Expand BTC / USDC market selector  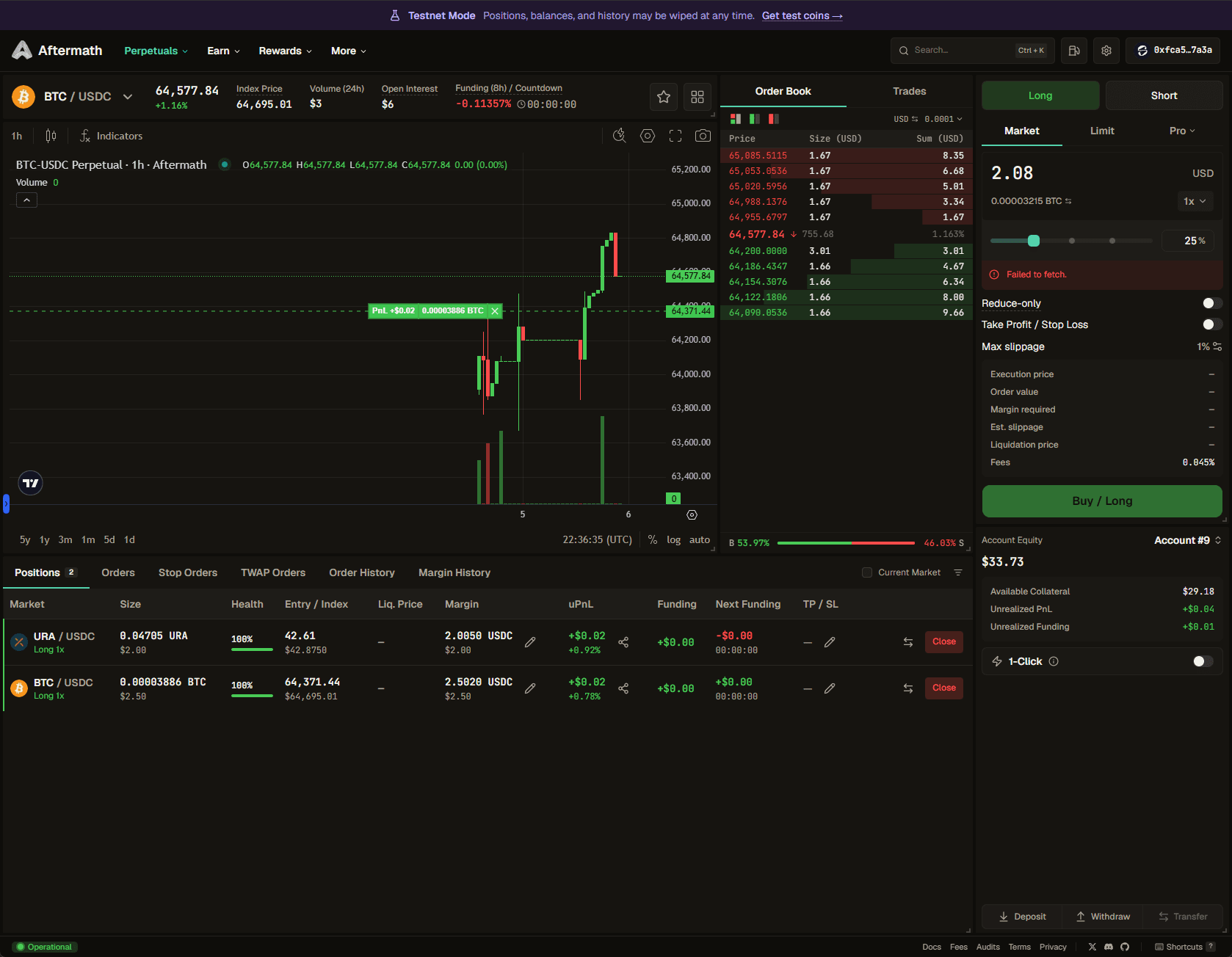[128, 97]
